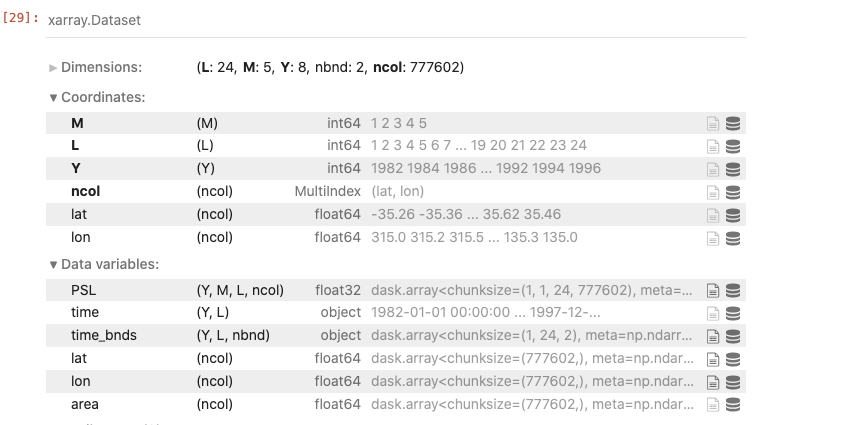Click the xarray.Dataset header text

coord(94,20)
